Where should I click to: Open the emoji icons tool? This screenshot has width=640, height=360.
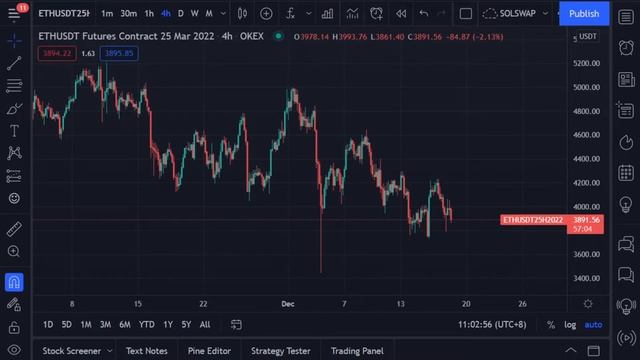14,198
